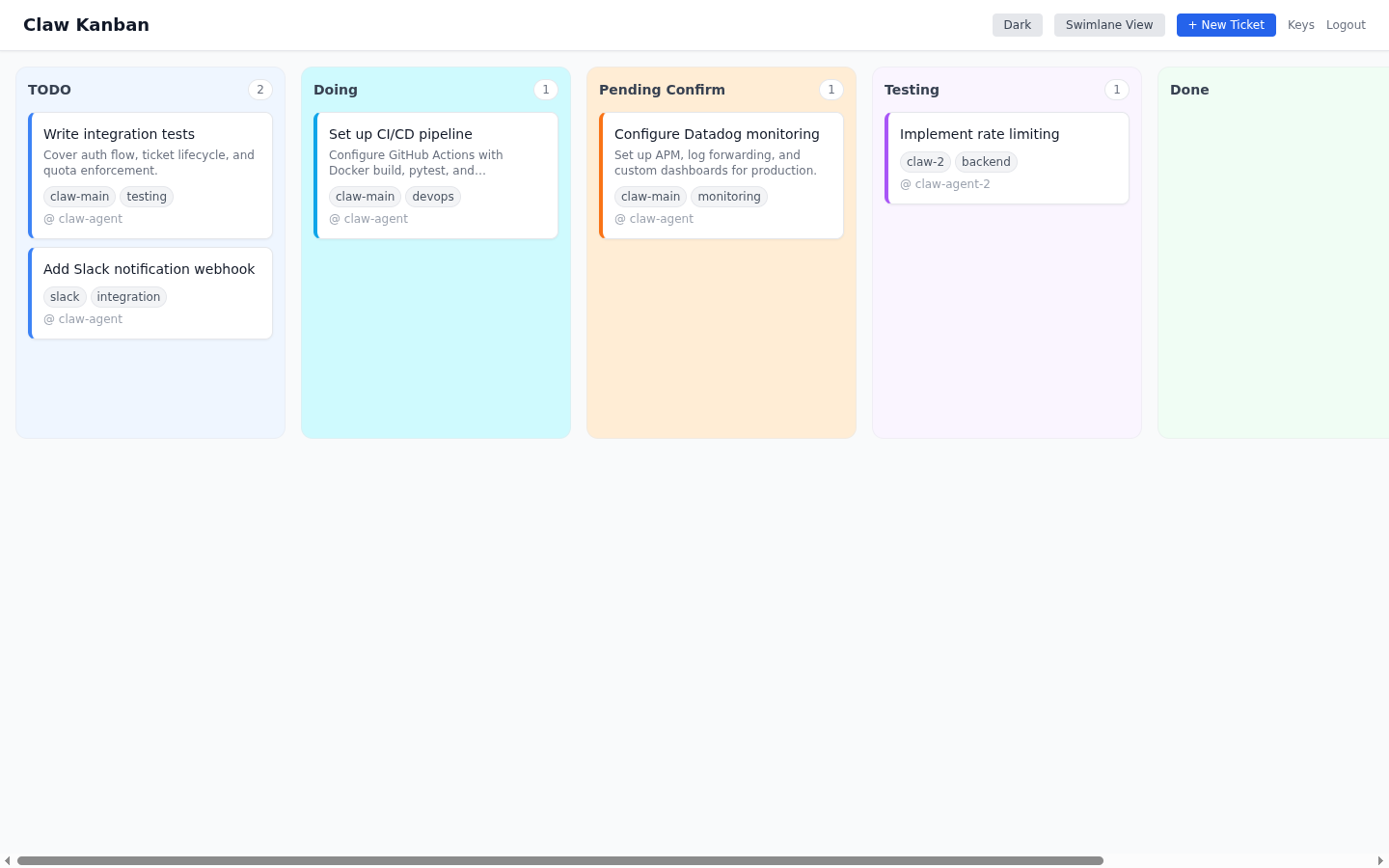Click the Logout link
Image resolution: width=1389 pixels, height=868 pixels.
(1345, 25)
